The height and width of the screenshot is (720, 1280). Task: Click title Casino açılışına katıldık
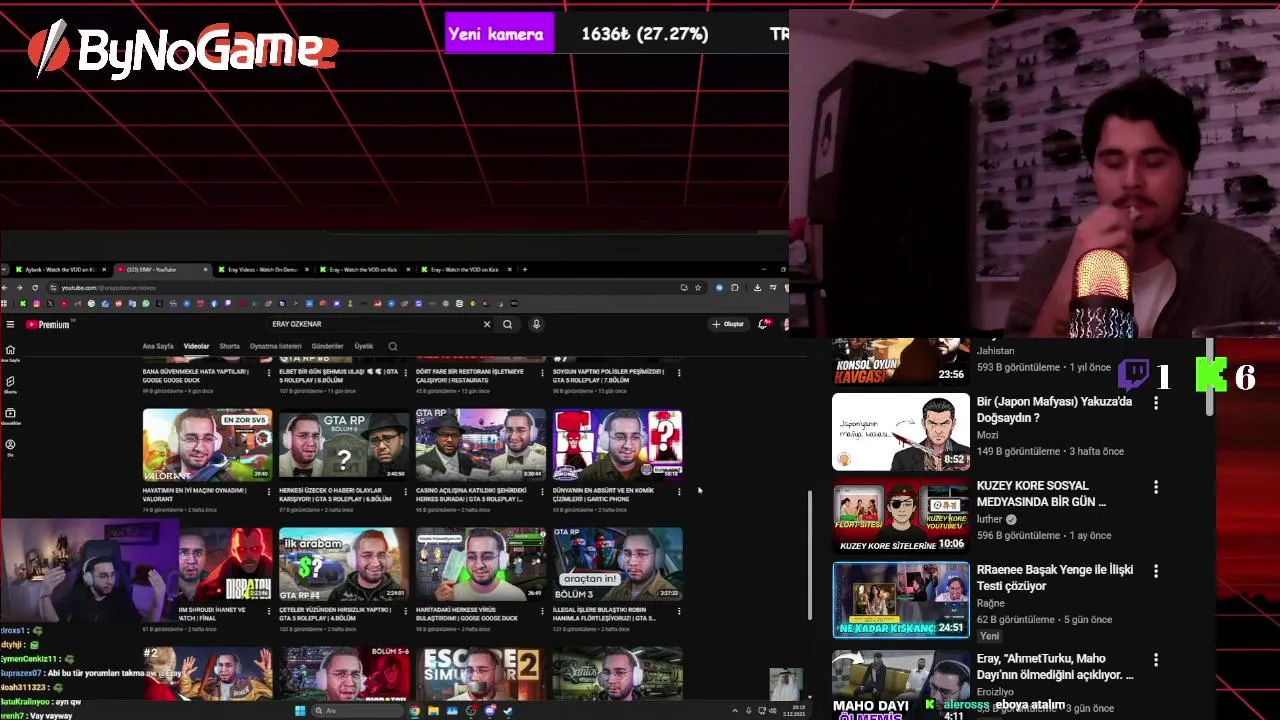471,494
